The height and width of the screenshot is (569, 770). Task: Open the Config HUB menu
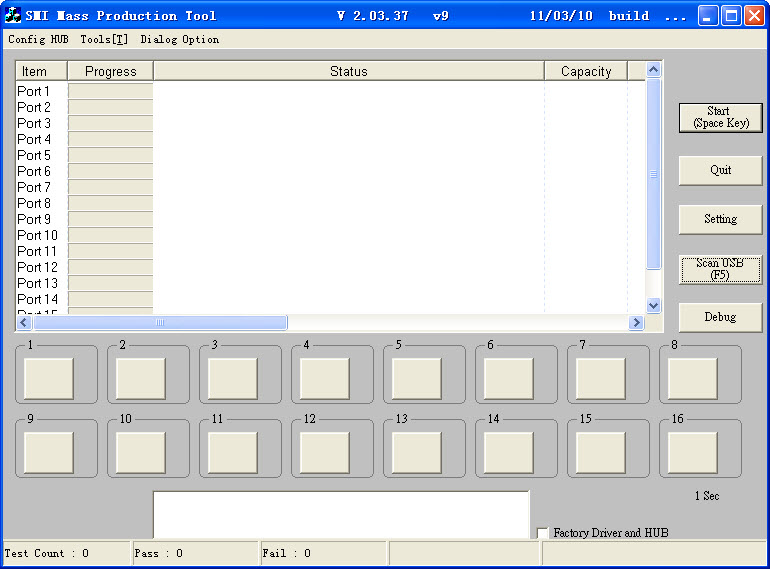38,40
